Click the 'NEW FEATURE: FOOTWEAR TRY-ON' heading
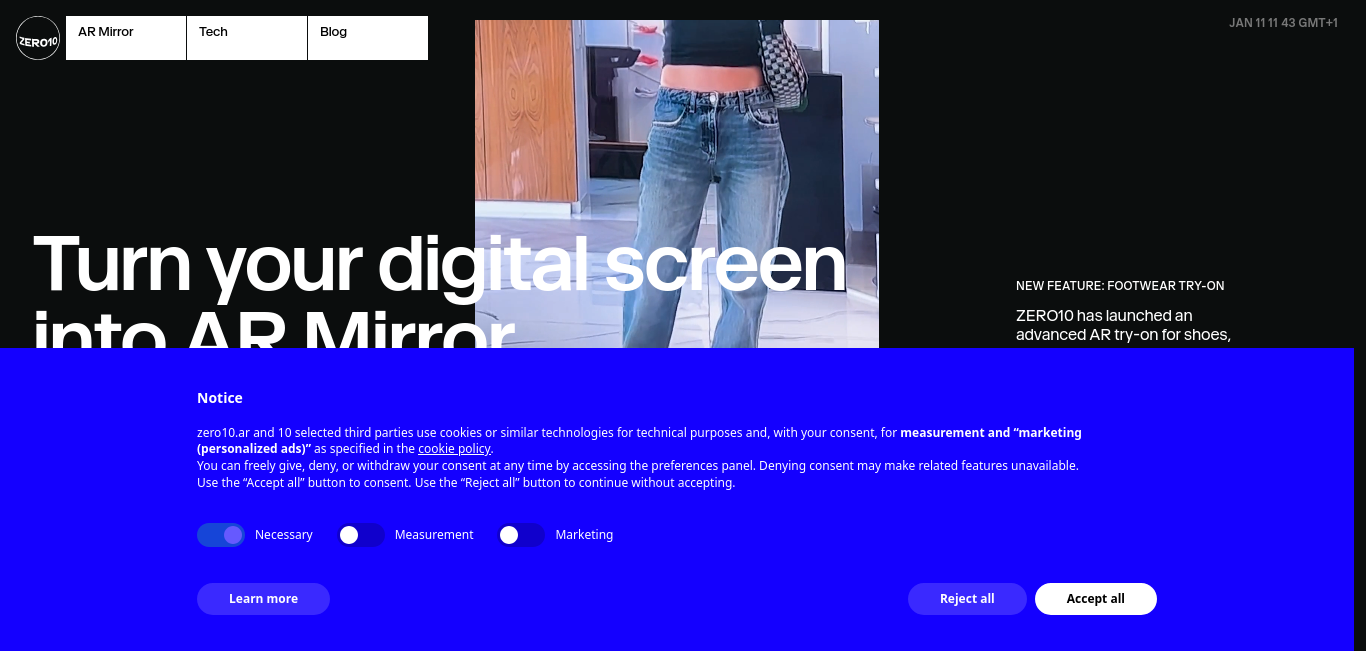This screenshot has width=1366, height=651. [x=1120, y=286]
